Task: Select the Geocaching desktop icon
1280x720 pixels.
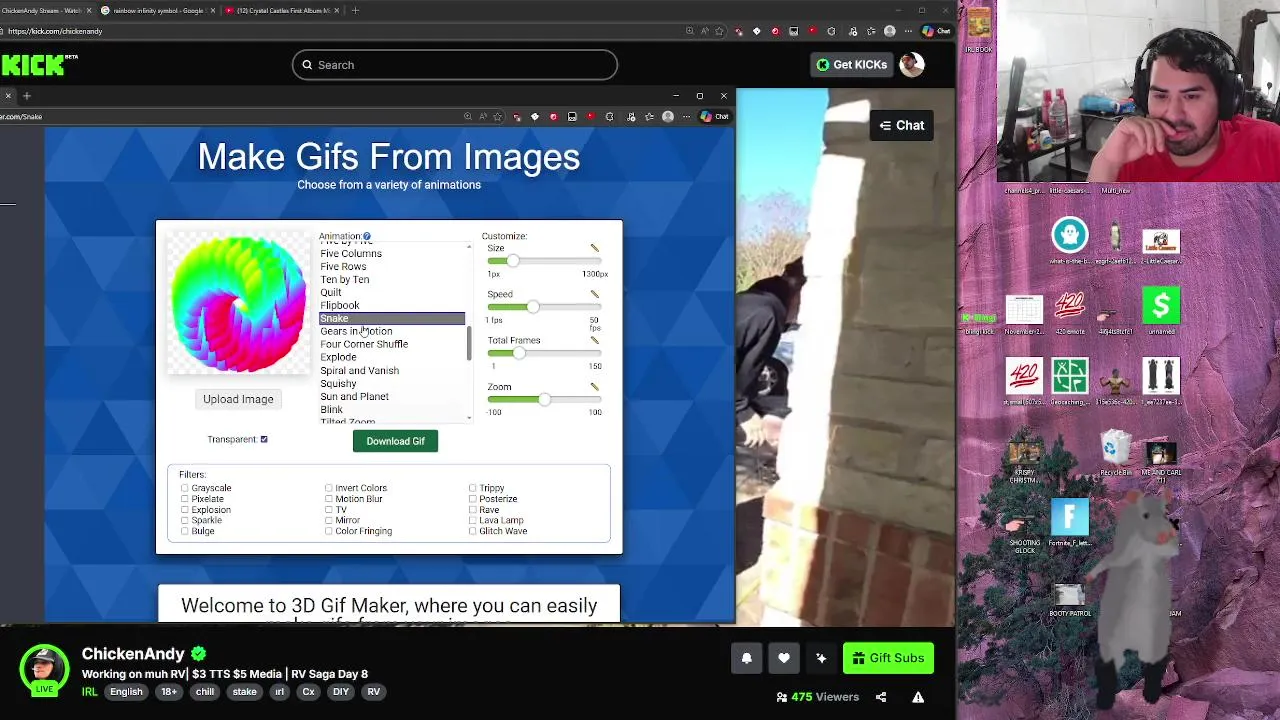Action: [x=1069, y=381]
